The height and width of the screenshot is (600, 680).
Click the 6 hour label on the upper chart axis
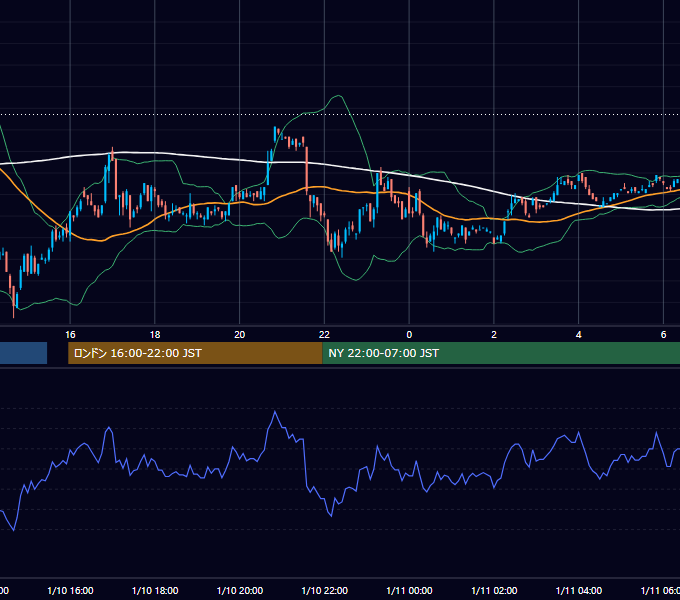(663, 335)
